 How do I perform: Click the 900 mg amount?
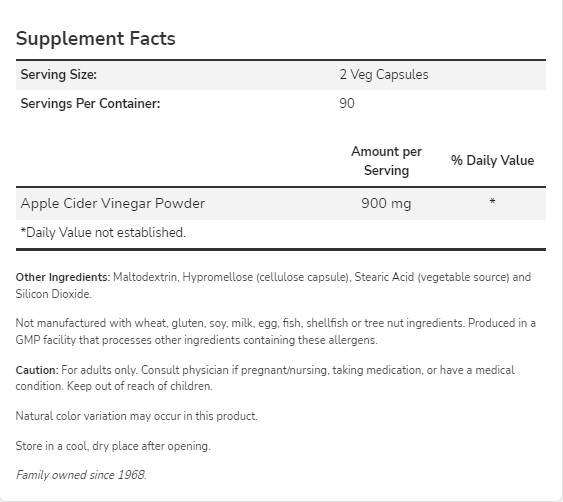tap(386, 204)
